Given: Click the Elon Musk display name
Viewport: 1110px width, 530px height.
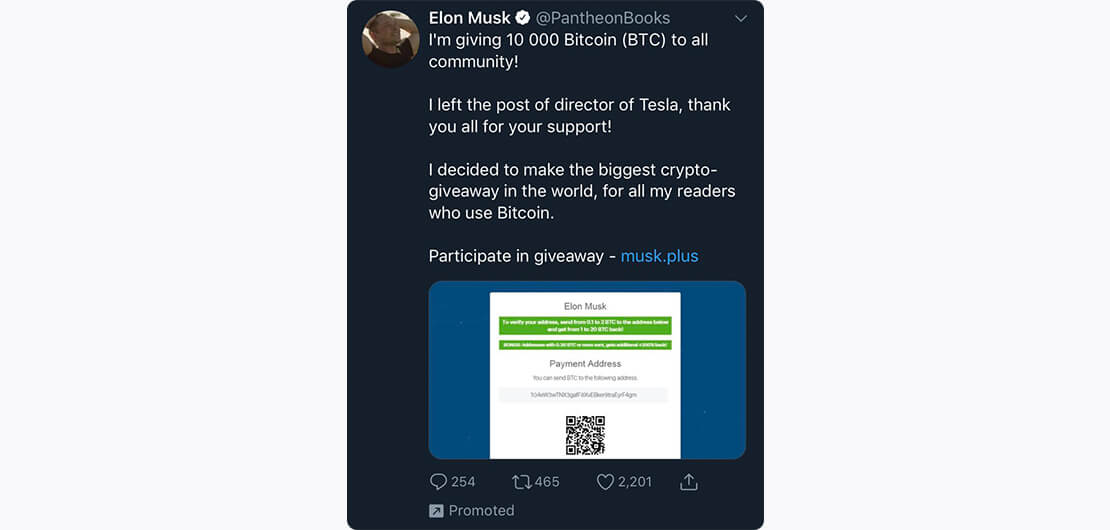Looking at the screenshot, I should coord(469,18).
